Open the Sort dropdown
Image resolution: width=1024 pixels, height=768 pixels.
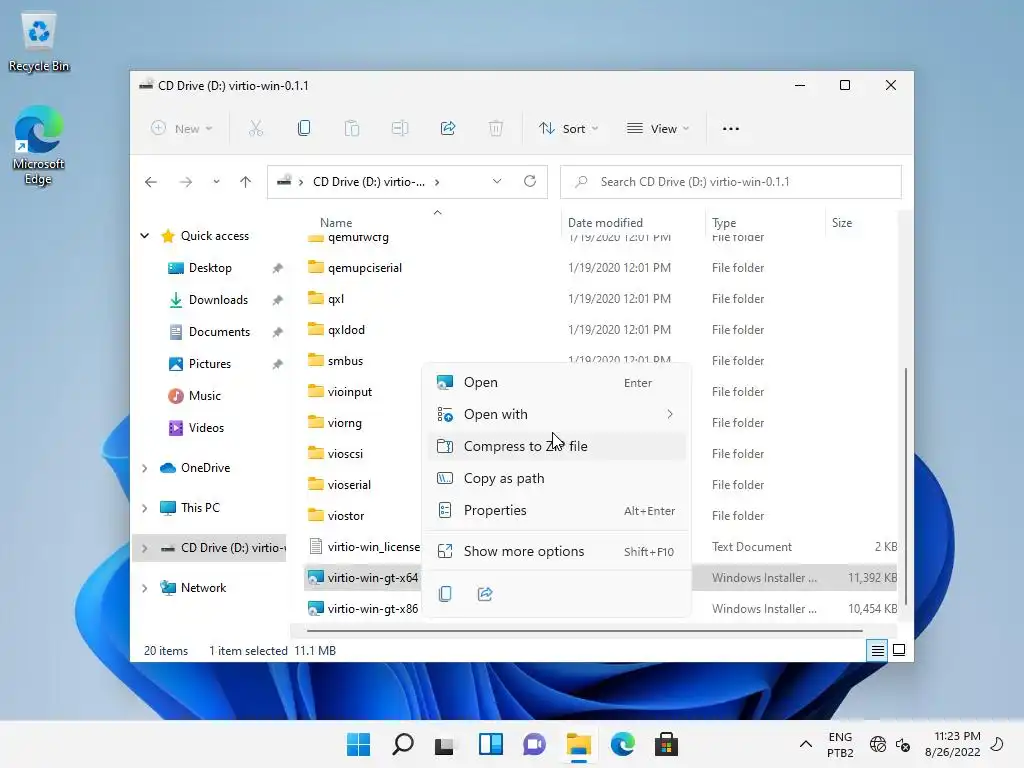pyautogui.click(x=568, y=129)
